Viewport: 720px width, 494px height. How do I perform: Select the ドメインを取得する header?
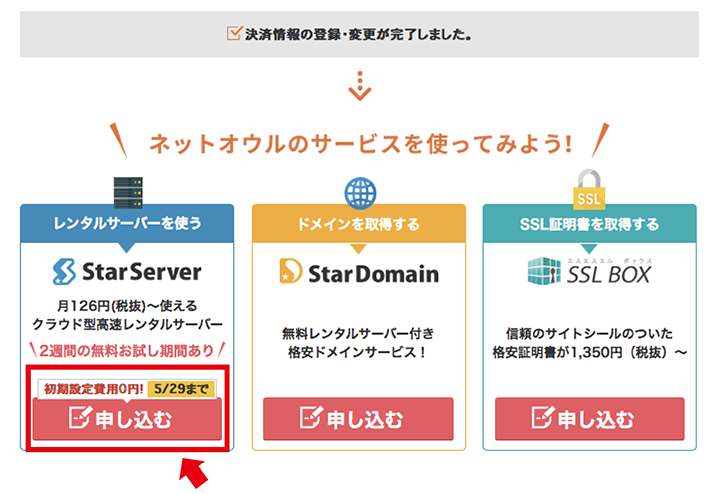click(x=359, y=224)
